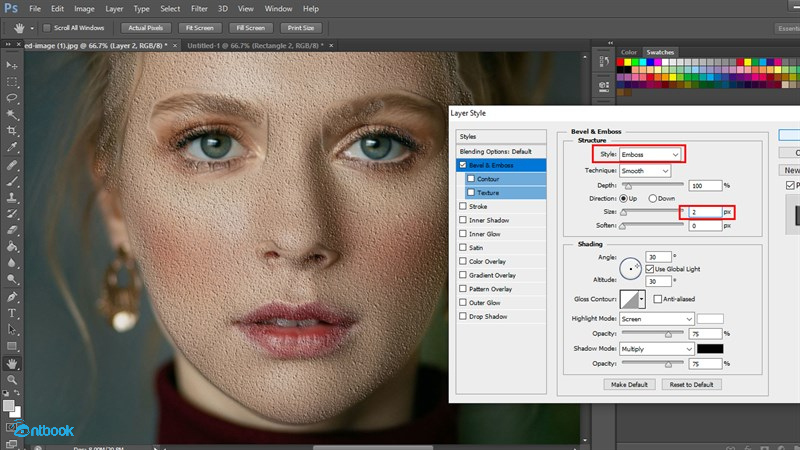Switch to the Untitled-1 document tab
The width and height of the screenshot is (800, 450).
pyautogui.click(x=250, y=46)
